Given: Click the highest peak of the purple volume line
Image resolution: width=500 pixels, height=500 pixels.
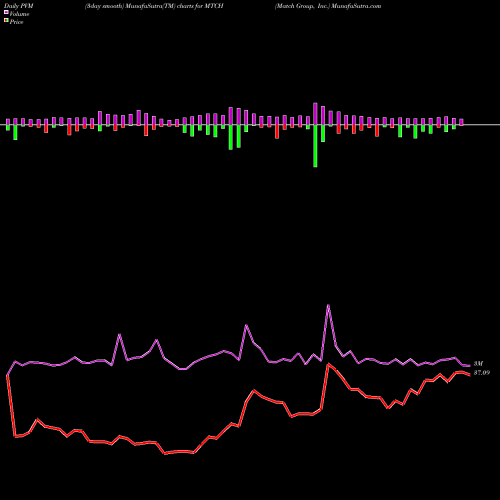Looking at the screenshot, I should pyautogui.click(x=328, y=305).
